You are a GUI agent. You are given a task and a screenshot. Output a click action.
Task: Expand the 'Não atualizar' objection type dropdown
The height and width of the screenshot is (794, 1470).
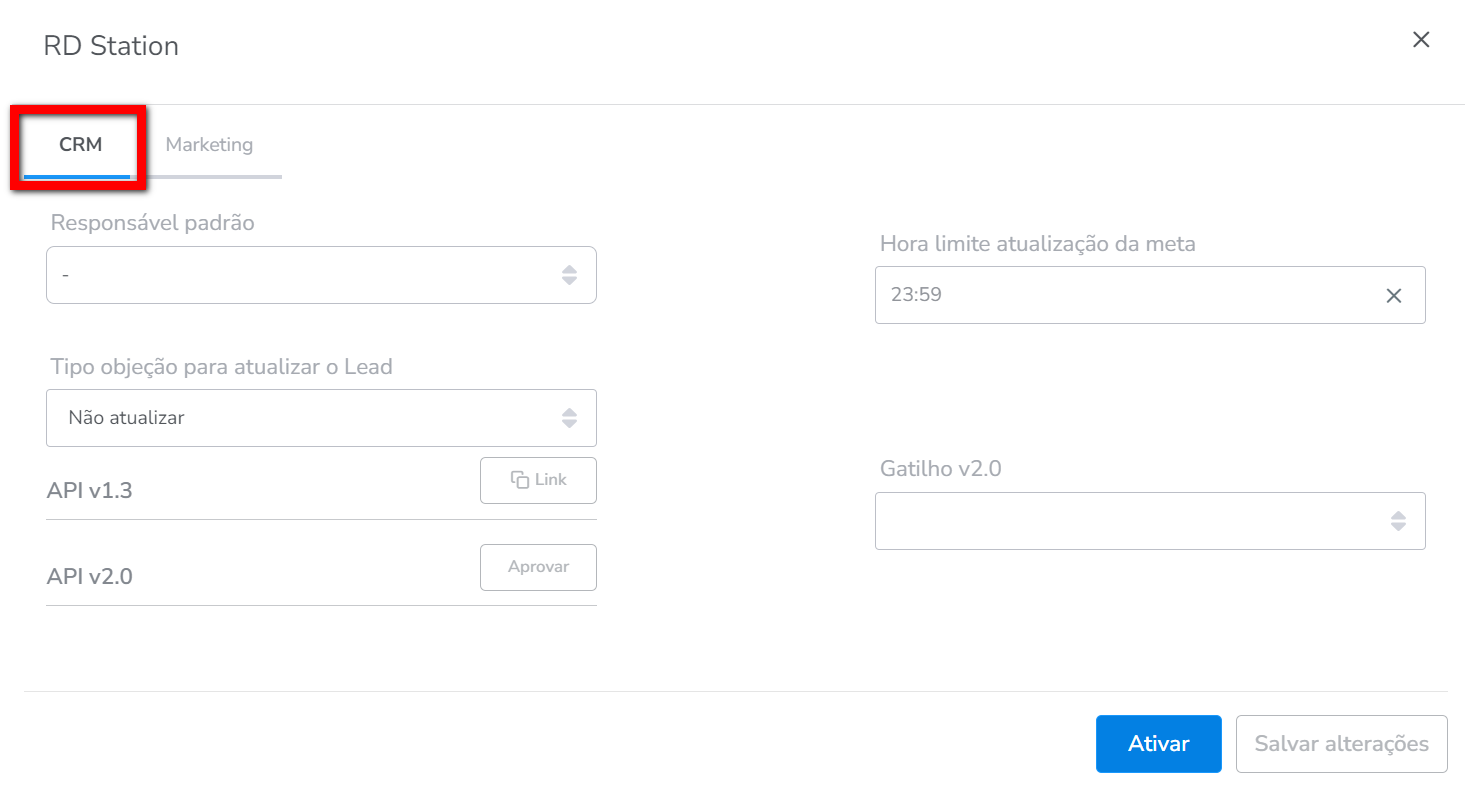pyautogui.click(x=320, y=418)
